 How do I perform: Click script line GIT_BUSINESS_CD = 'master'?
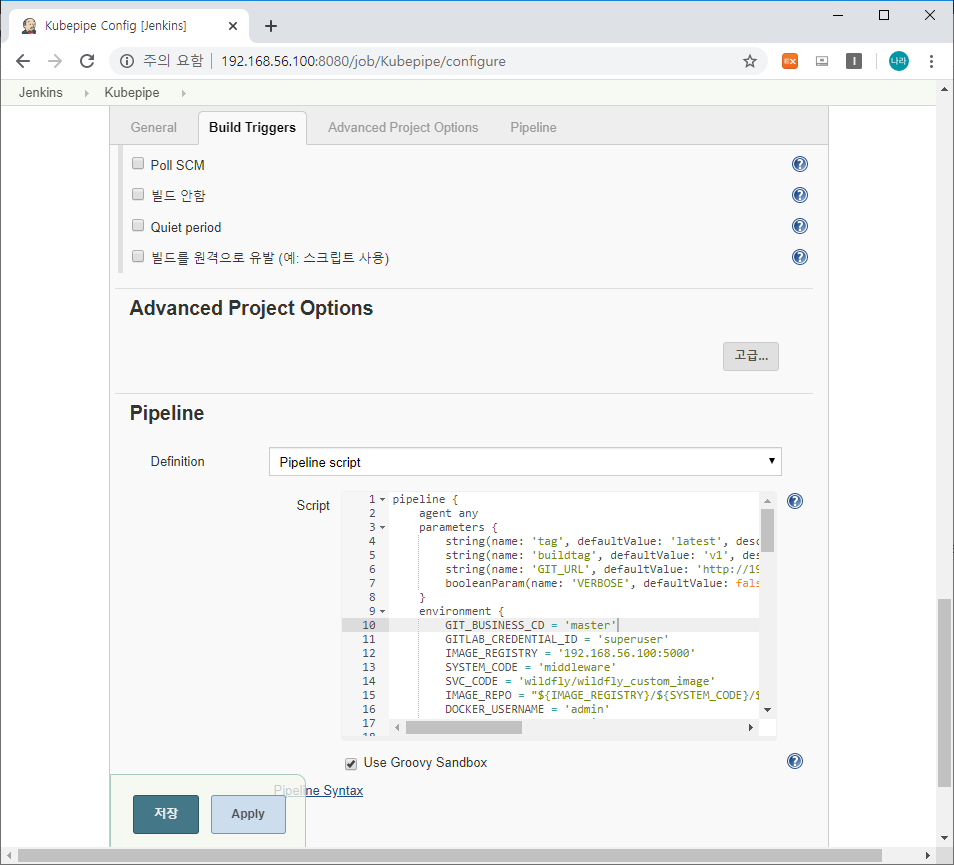(531, 625)
